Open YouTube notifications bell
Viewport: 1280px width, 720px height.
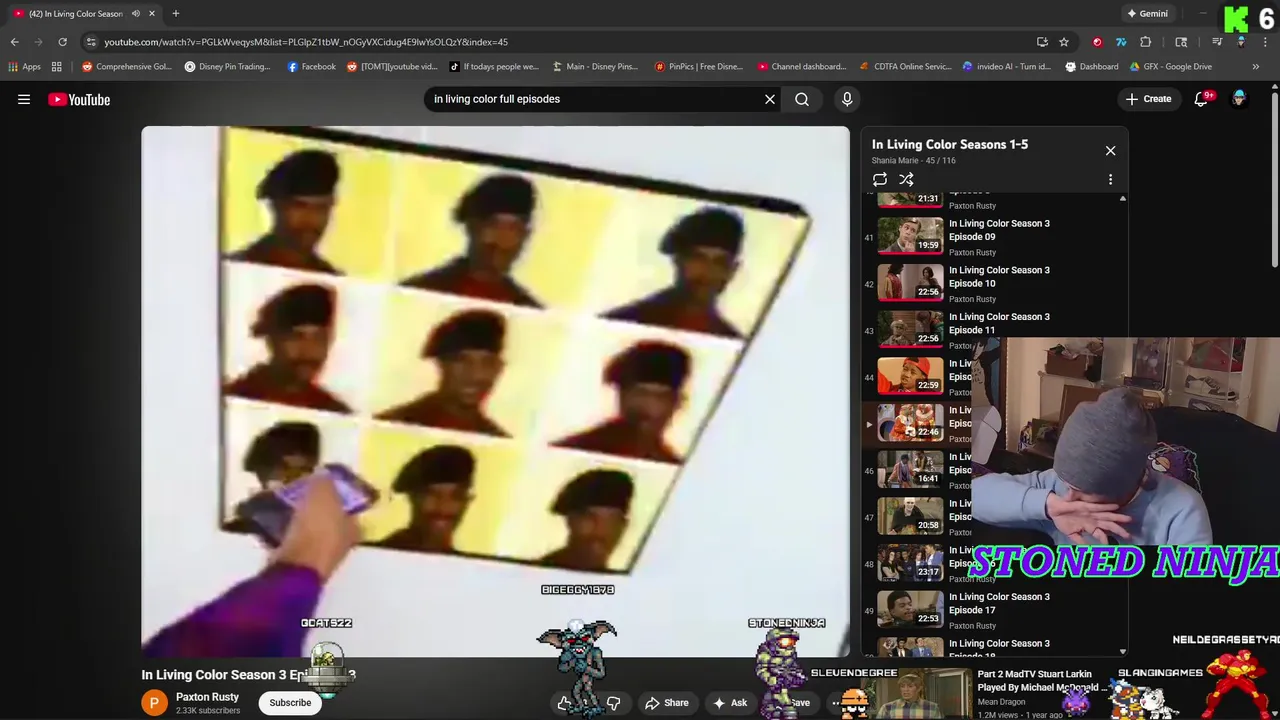point(1201,99)
